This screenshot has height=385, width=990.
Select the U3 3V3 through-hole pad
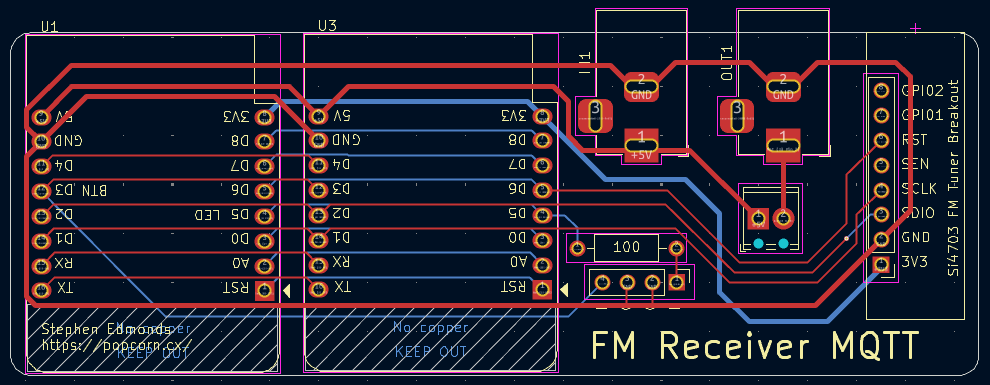542,116
